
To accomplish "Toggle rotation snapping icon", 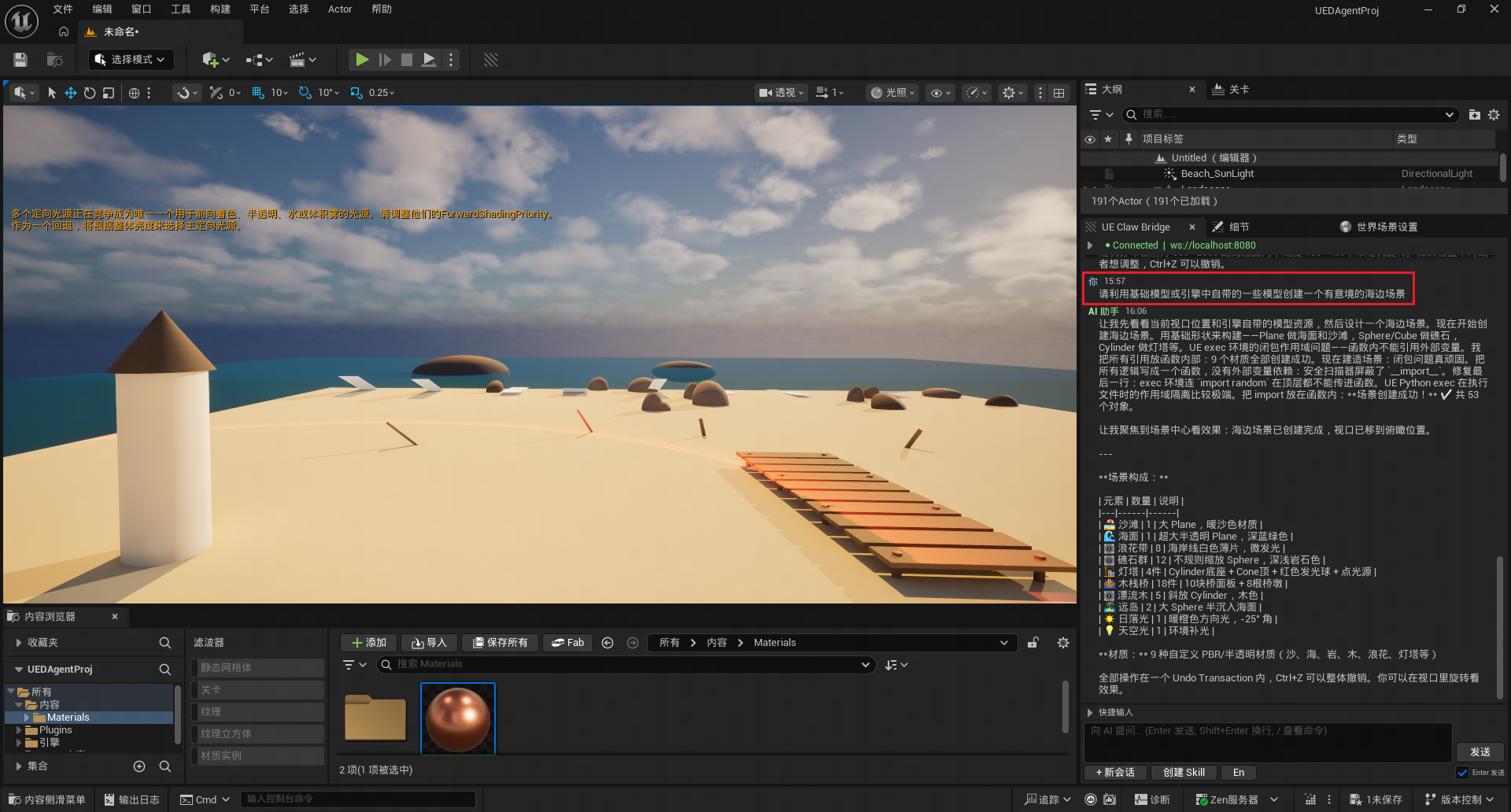I will click(x=305, y=93).
